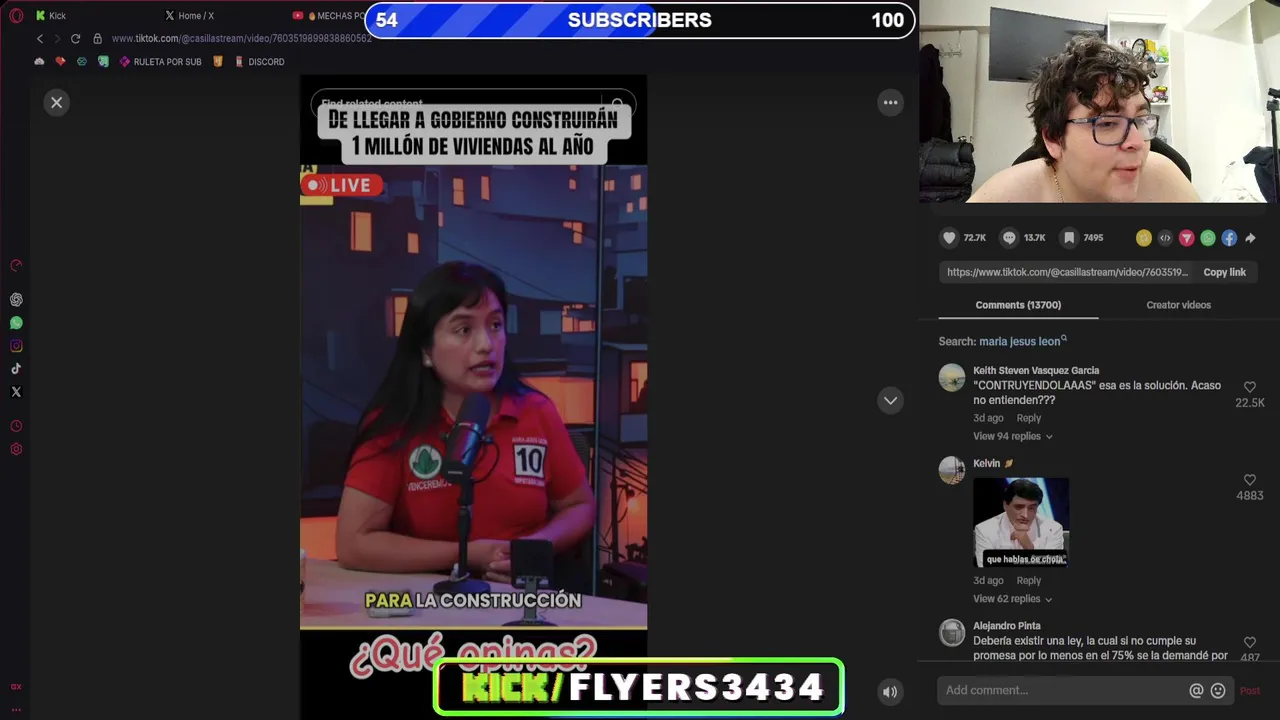This screenshot has width=1280, height=720.
Task: Switch to the Kick browser tab
Action: point(50,16)
